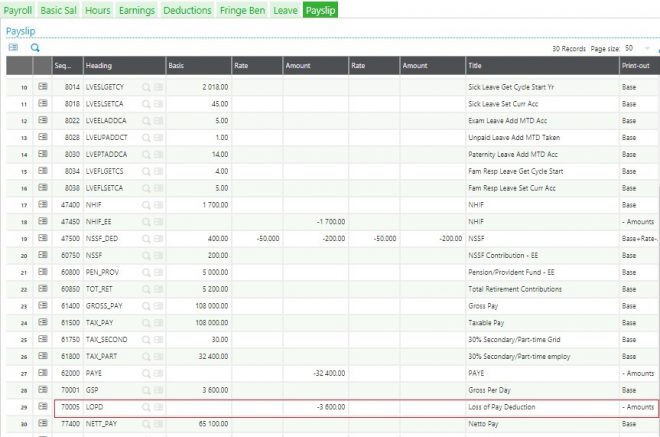Open the row detail icon for LVESLGETCY
660x437 pixels.
click(x=43, y=88)
